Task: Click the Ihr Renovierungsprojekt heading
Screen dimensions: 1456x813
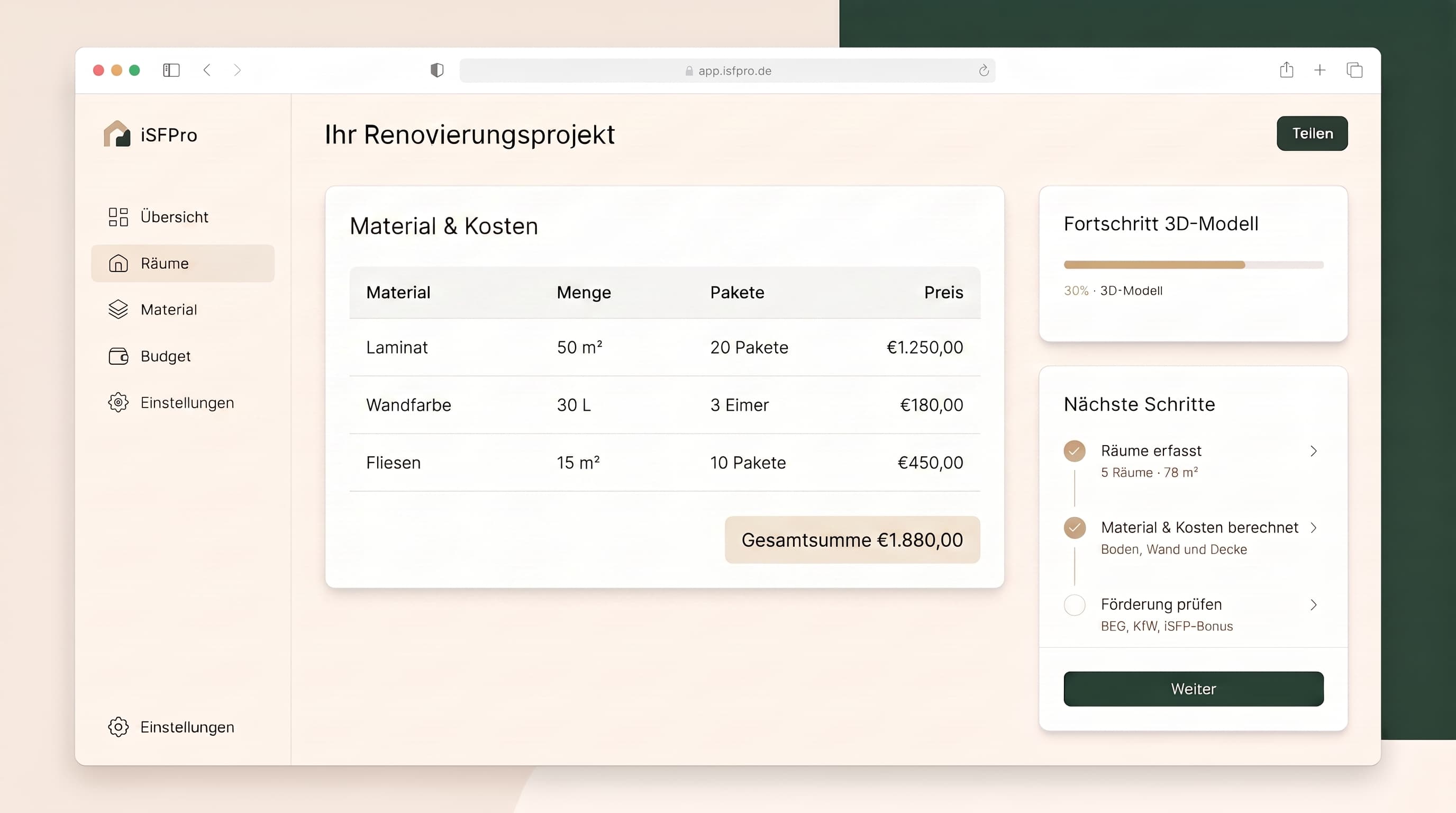Action: coord(469,135)
